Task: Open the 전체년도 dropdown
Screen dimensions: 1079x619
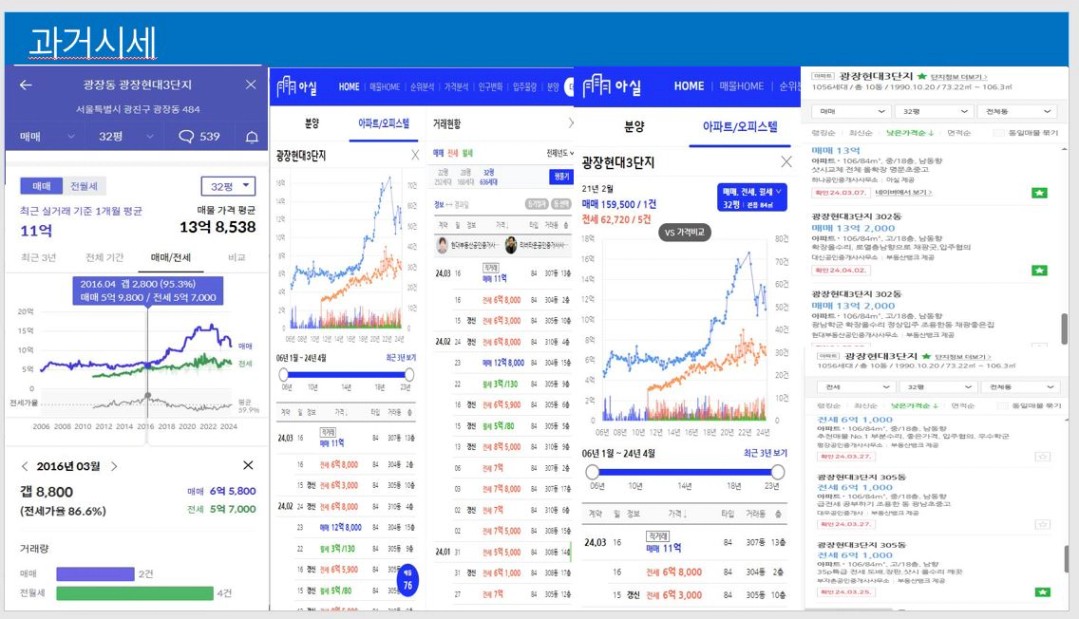Action: tap(559, 153)
